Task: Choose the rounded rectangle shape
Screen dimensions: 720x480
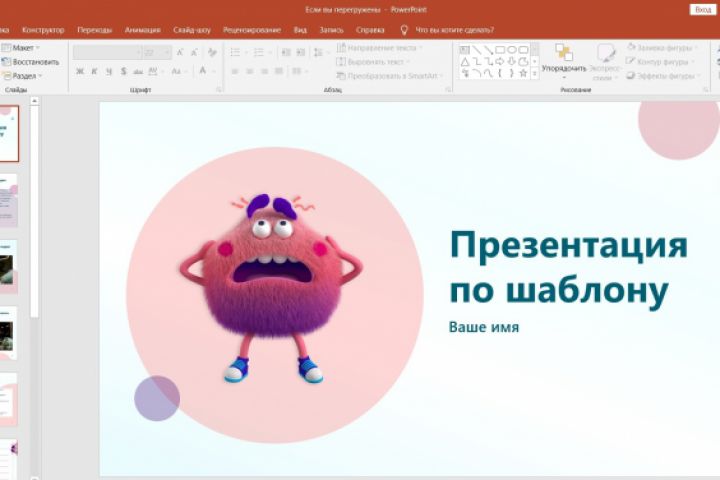Action: [523, 50]
